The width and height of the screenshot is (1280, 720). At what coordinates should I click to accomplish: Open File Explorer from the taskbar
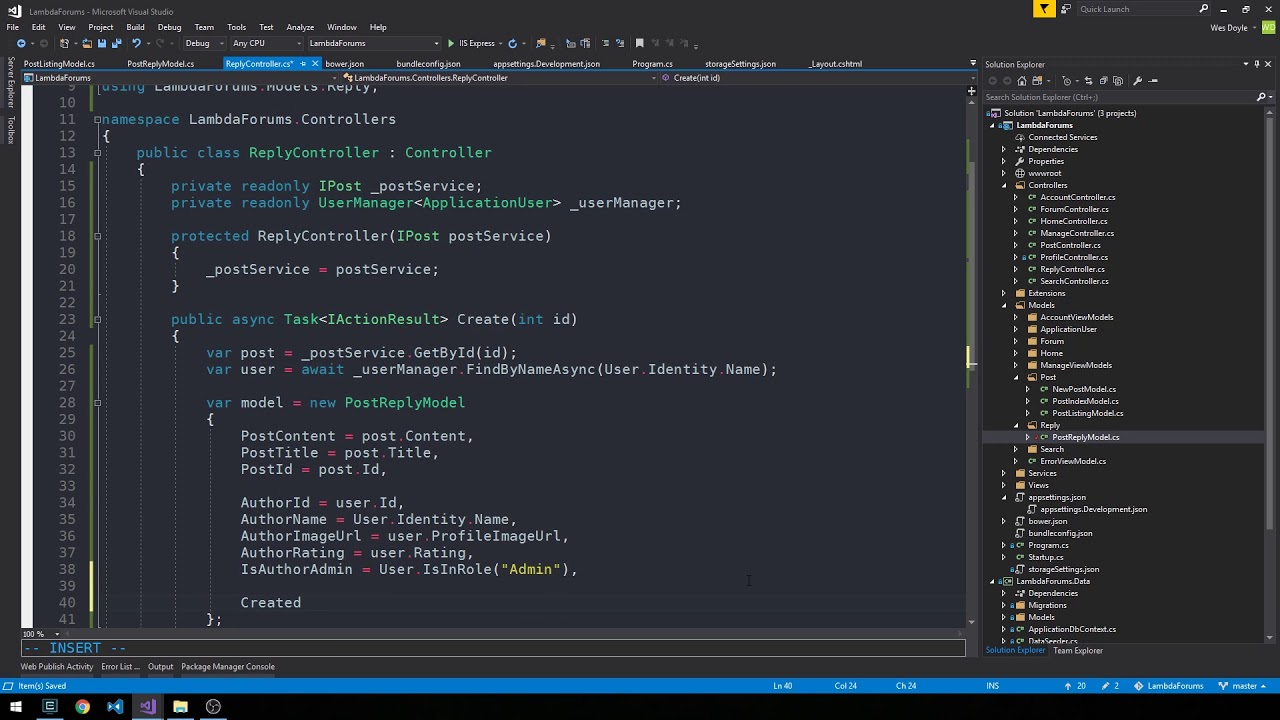[x=180, y=707]
